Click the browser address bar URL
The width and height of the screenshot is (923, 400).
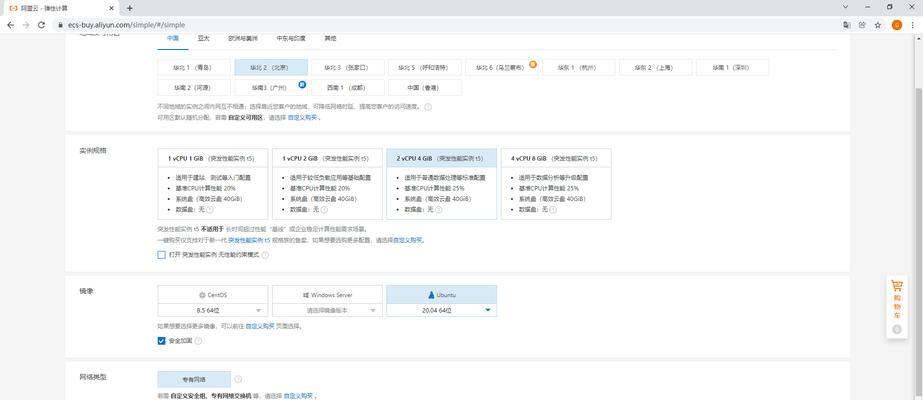pos(126,25)
